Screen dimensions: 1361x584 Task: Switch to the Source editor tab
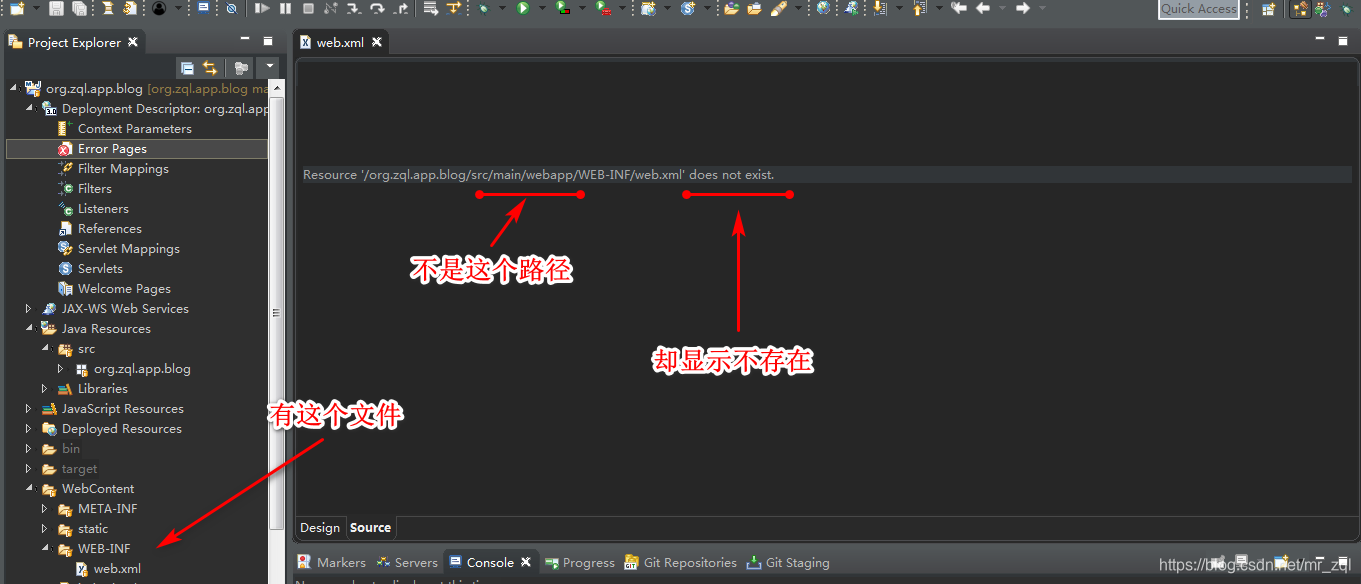tap(370, 528)
